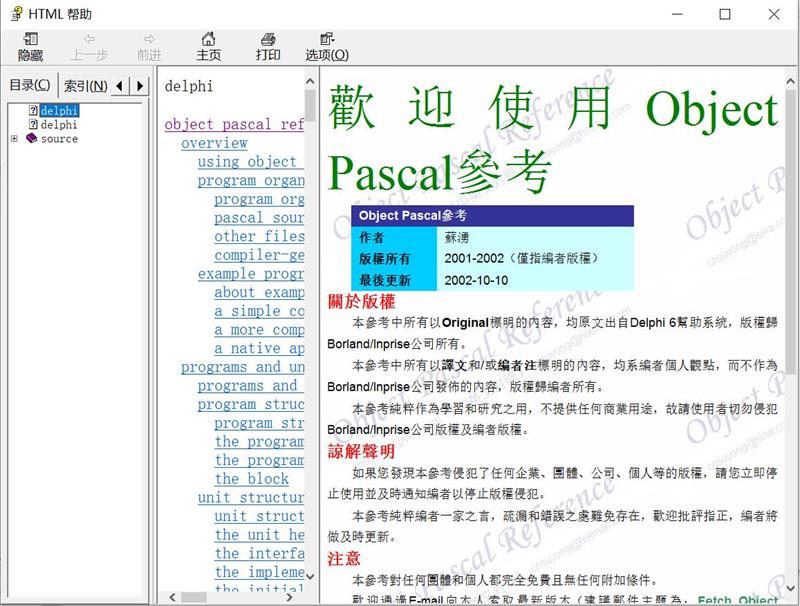Click the 'Object Pascal參考' table header

click(x=492, y=216)
